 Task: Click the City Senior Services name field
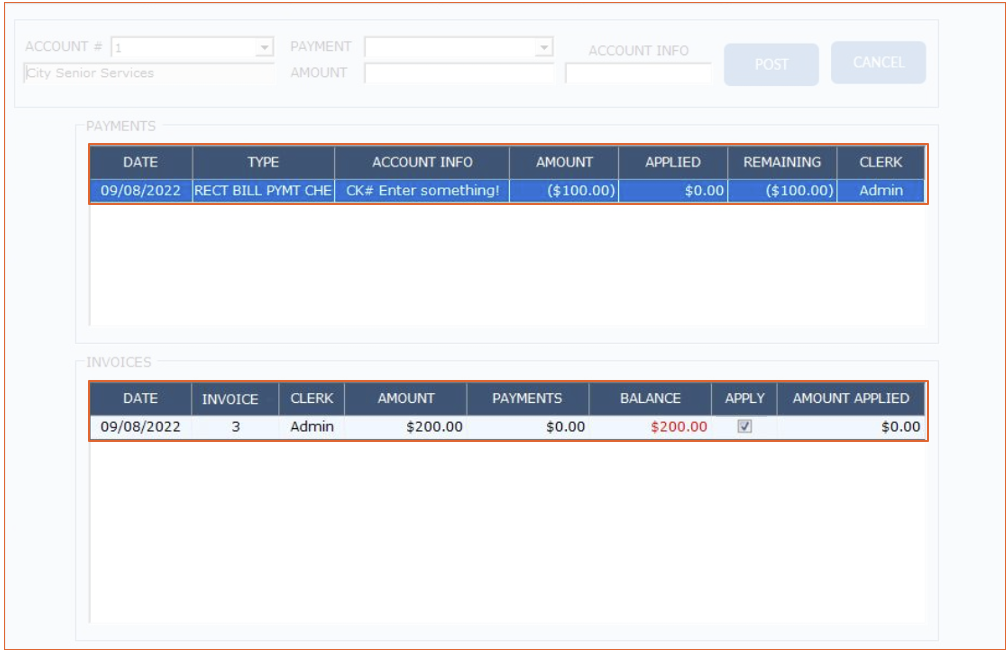coord(148,73)
